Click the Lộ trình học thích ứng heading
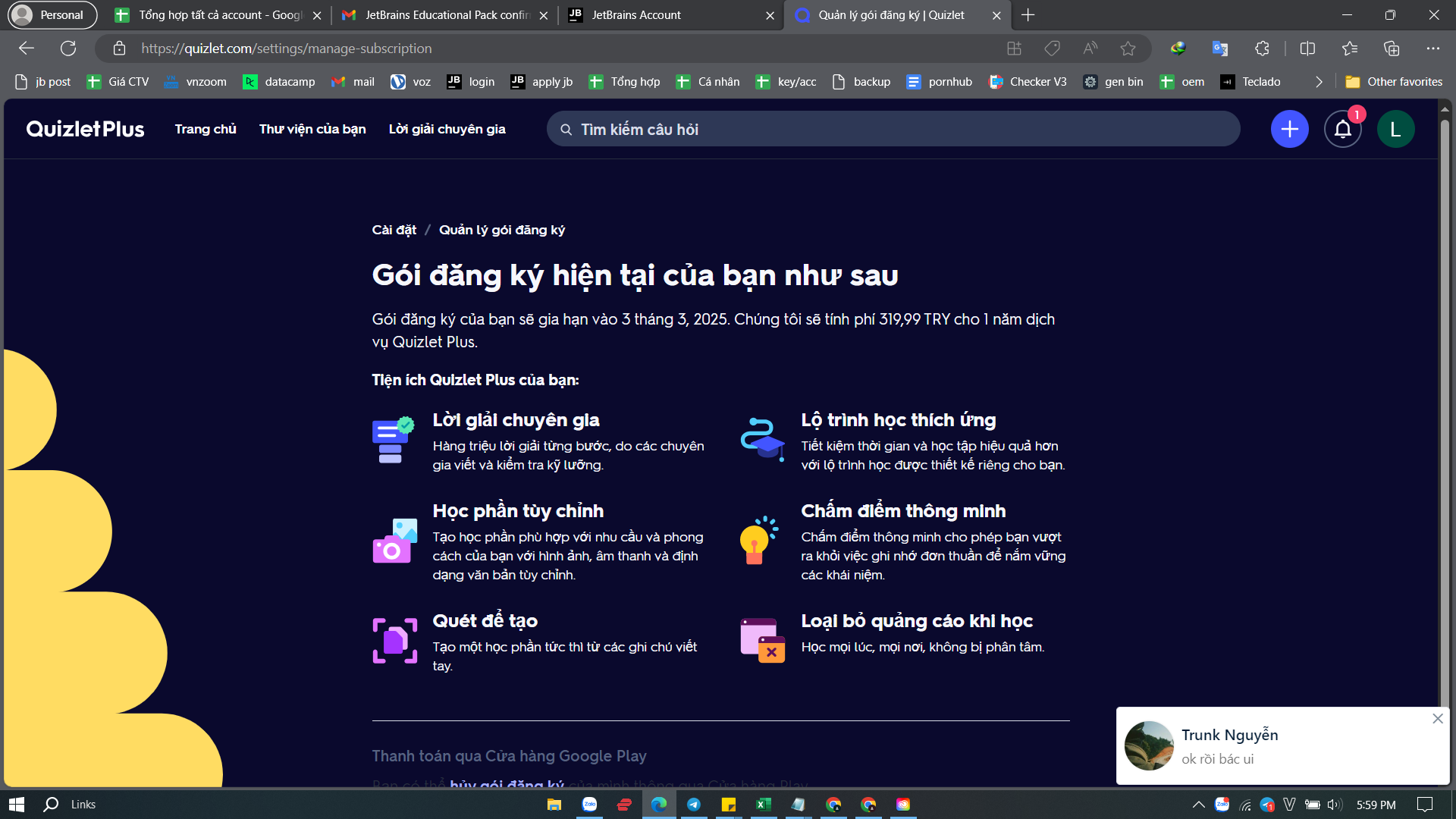Image resolution: width=1456 pixels, height=819 pixels. click(899, 420)
